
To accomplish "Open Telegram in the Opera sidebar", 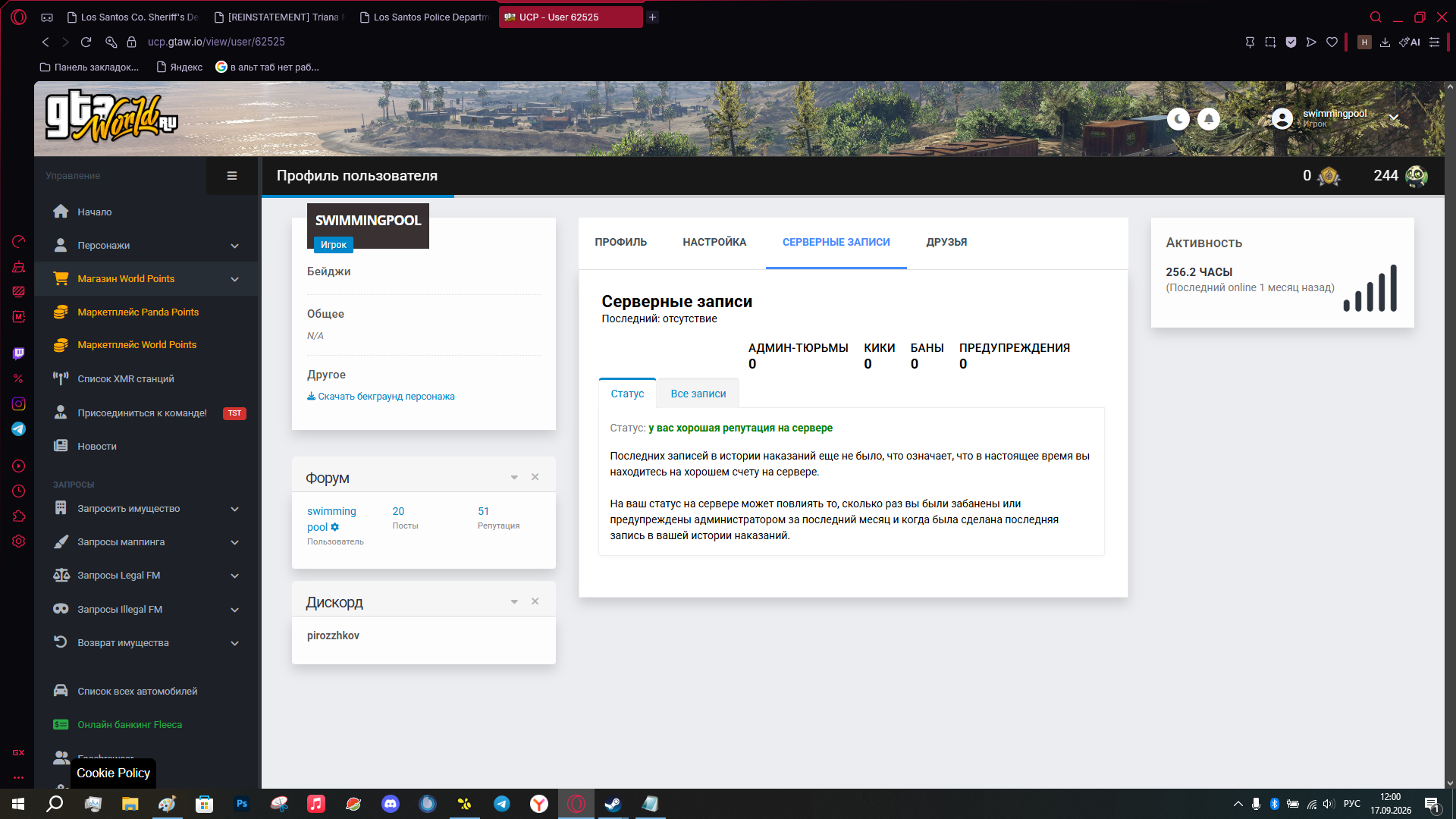I will [x=19, y=429].
